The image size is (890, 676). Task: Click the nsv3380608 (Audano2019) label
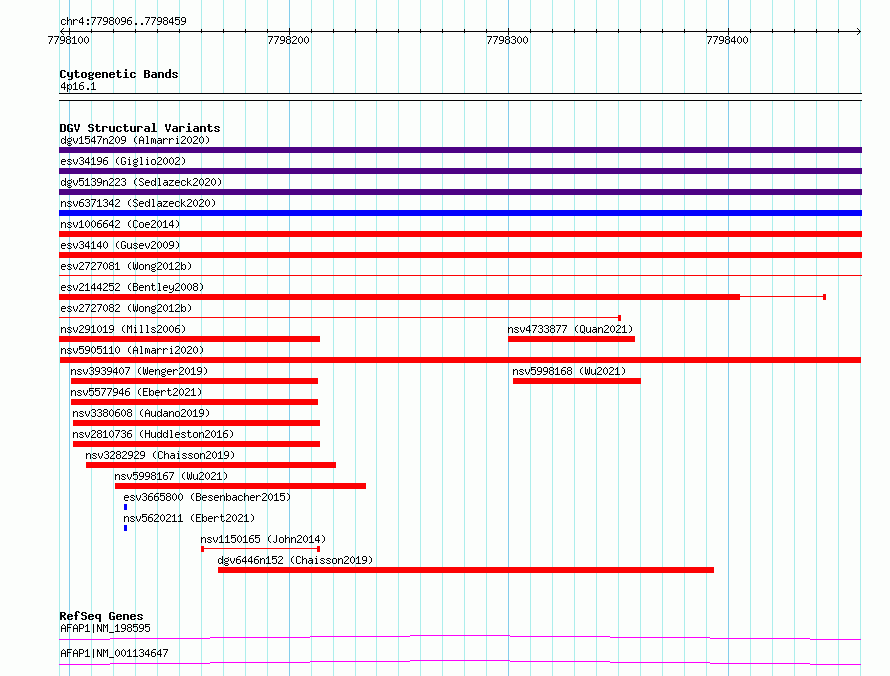(141, 413)
